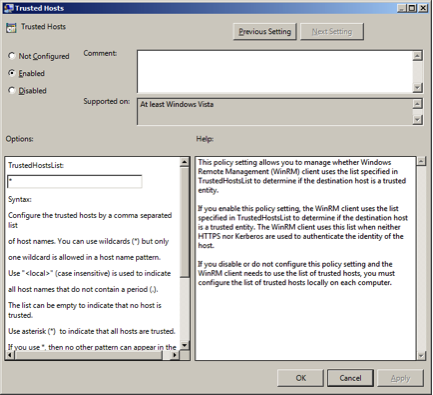Click the Options pane scroll left arrow
The width and height of the screenshot is (433, 395).
point(10,355)
